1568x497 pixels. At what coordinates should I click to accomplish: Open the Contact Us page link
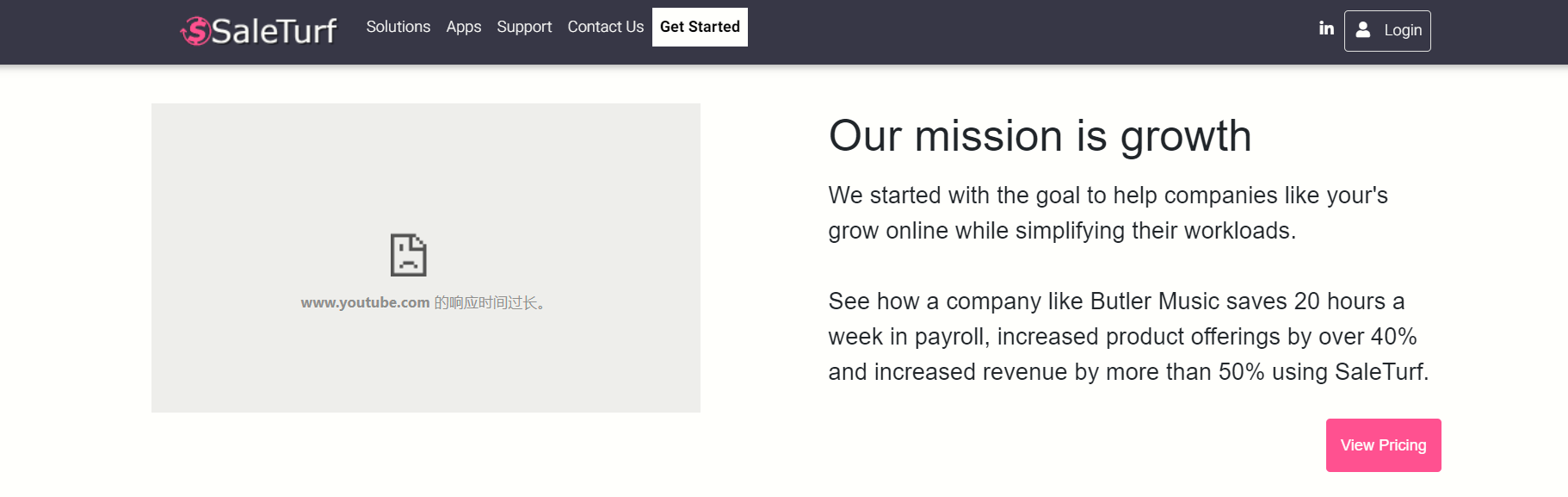coord(605,27)
